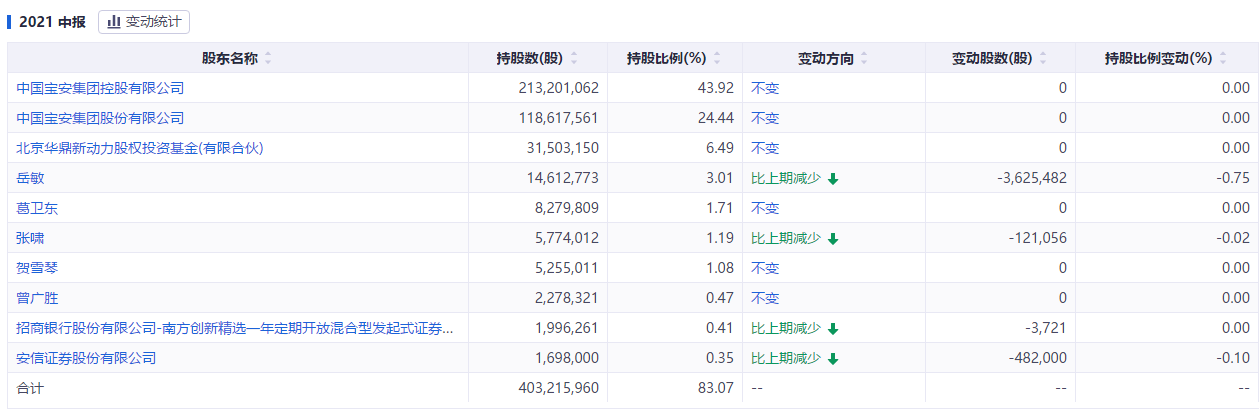Open 中国宝安集团股份有限公司 shareholder link
The height and width of the screenshot is (410, 1259).
pyautogui.click(x=100, y=118)
